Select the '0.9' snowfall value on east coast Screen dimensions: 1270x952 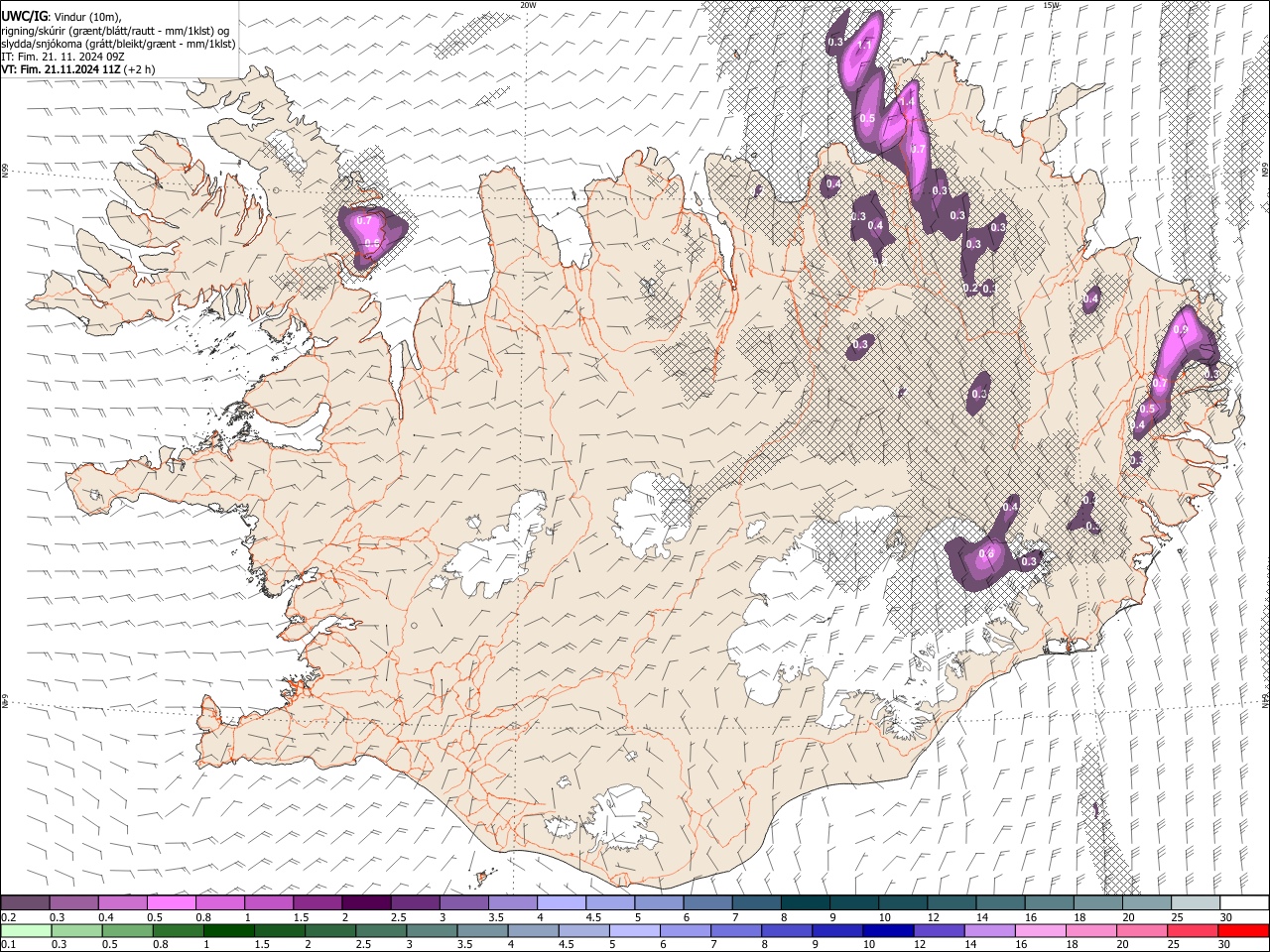(x=1181, y=330)
